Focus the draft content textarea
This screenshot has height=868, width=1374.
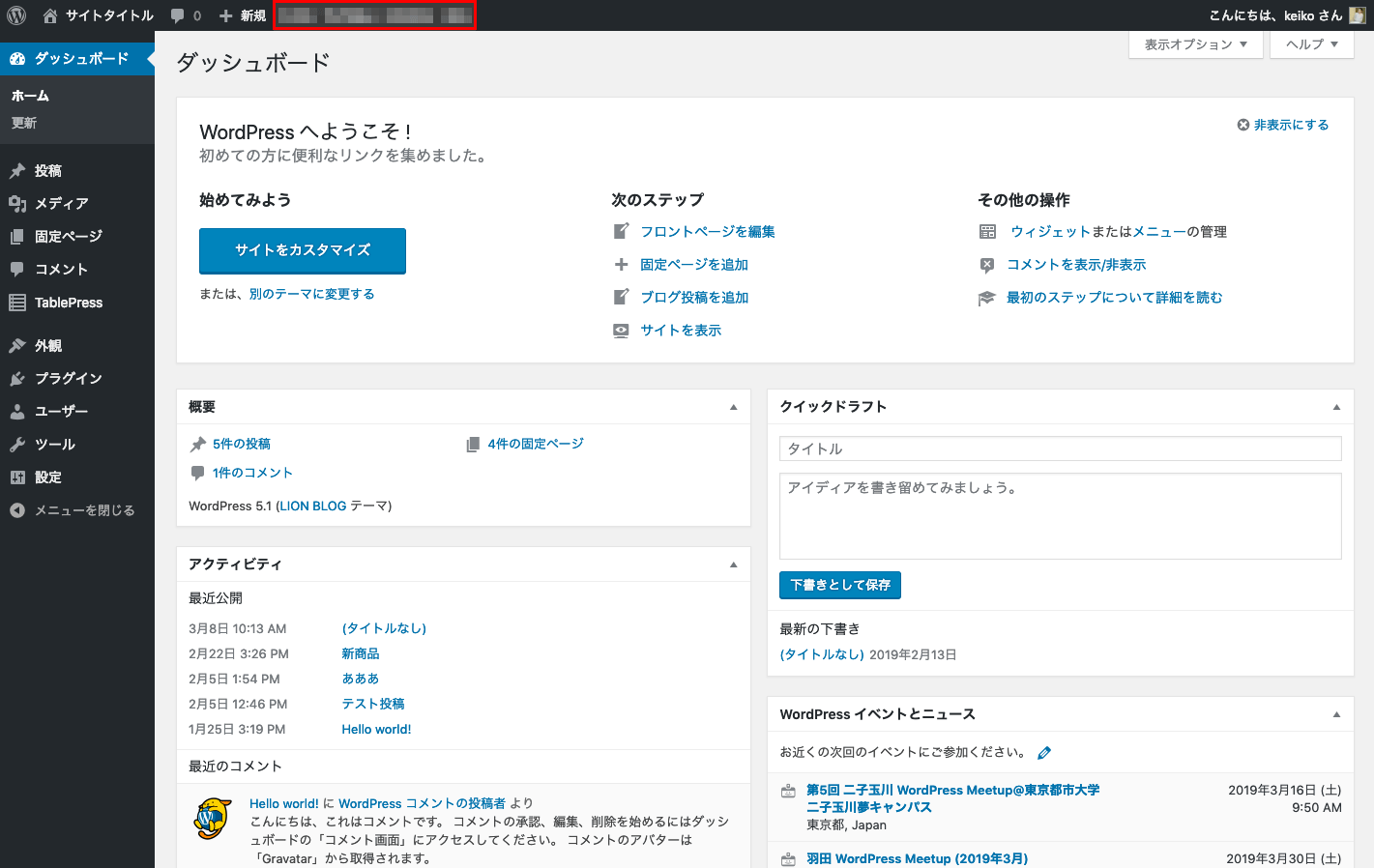(1061, 516)
